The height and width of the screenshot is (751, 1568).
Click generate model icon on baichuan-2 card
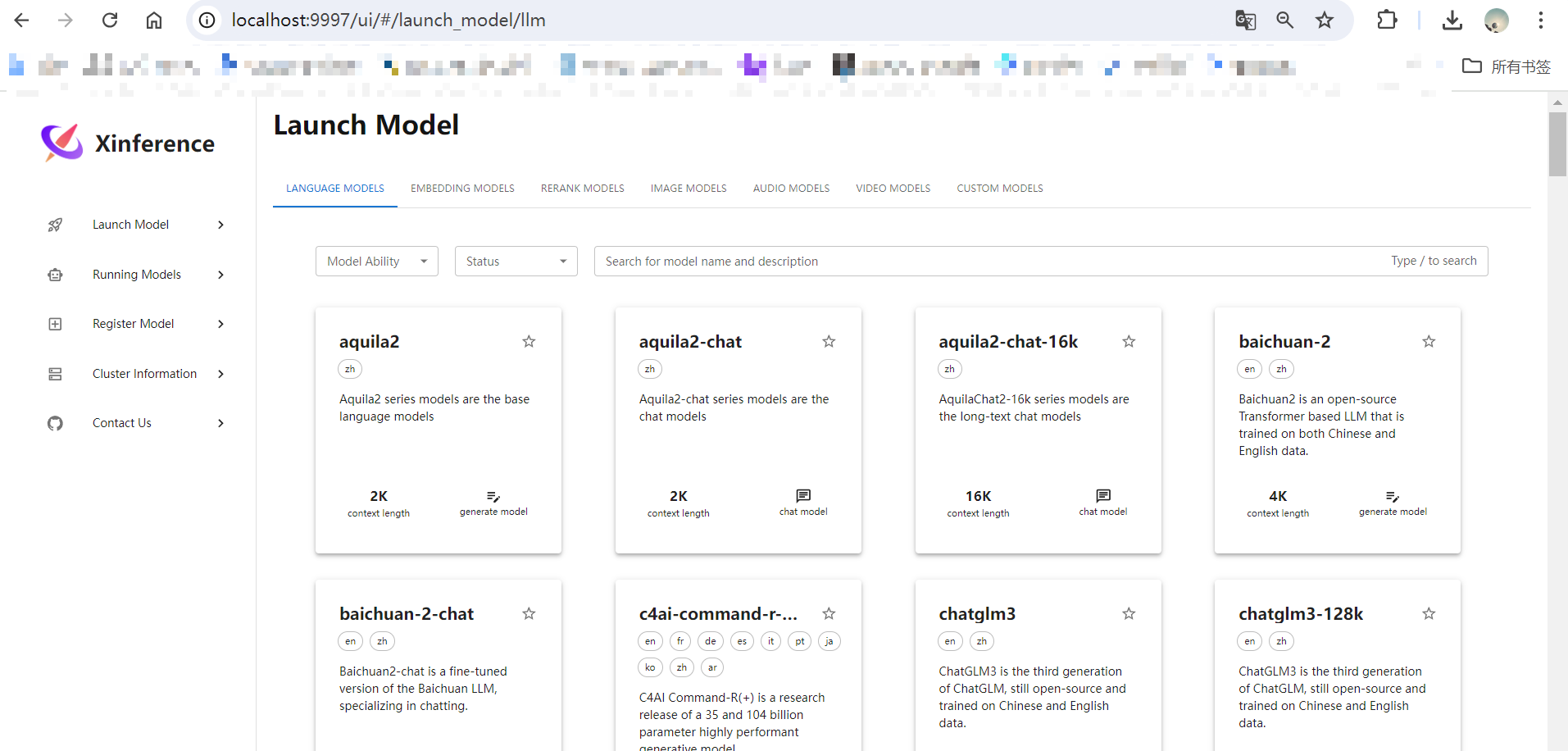click(1393, 496)
